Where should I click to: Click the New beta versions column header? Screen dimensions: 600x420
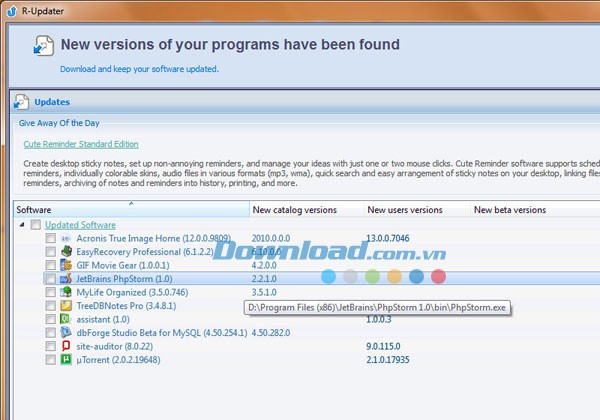click(535, 210)
